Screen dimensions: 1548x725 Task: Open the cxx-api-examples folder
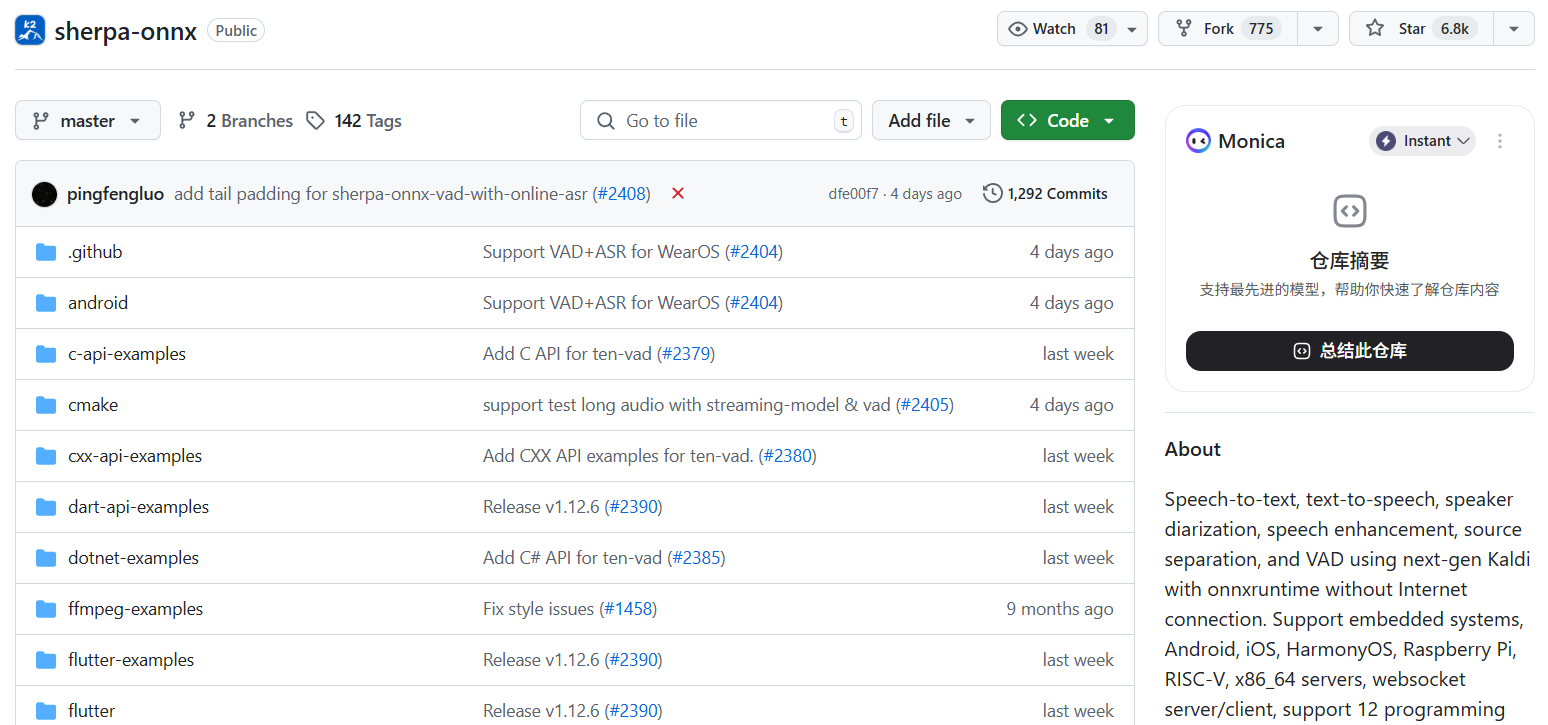pos(135,456)
